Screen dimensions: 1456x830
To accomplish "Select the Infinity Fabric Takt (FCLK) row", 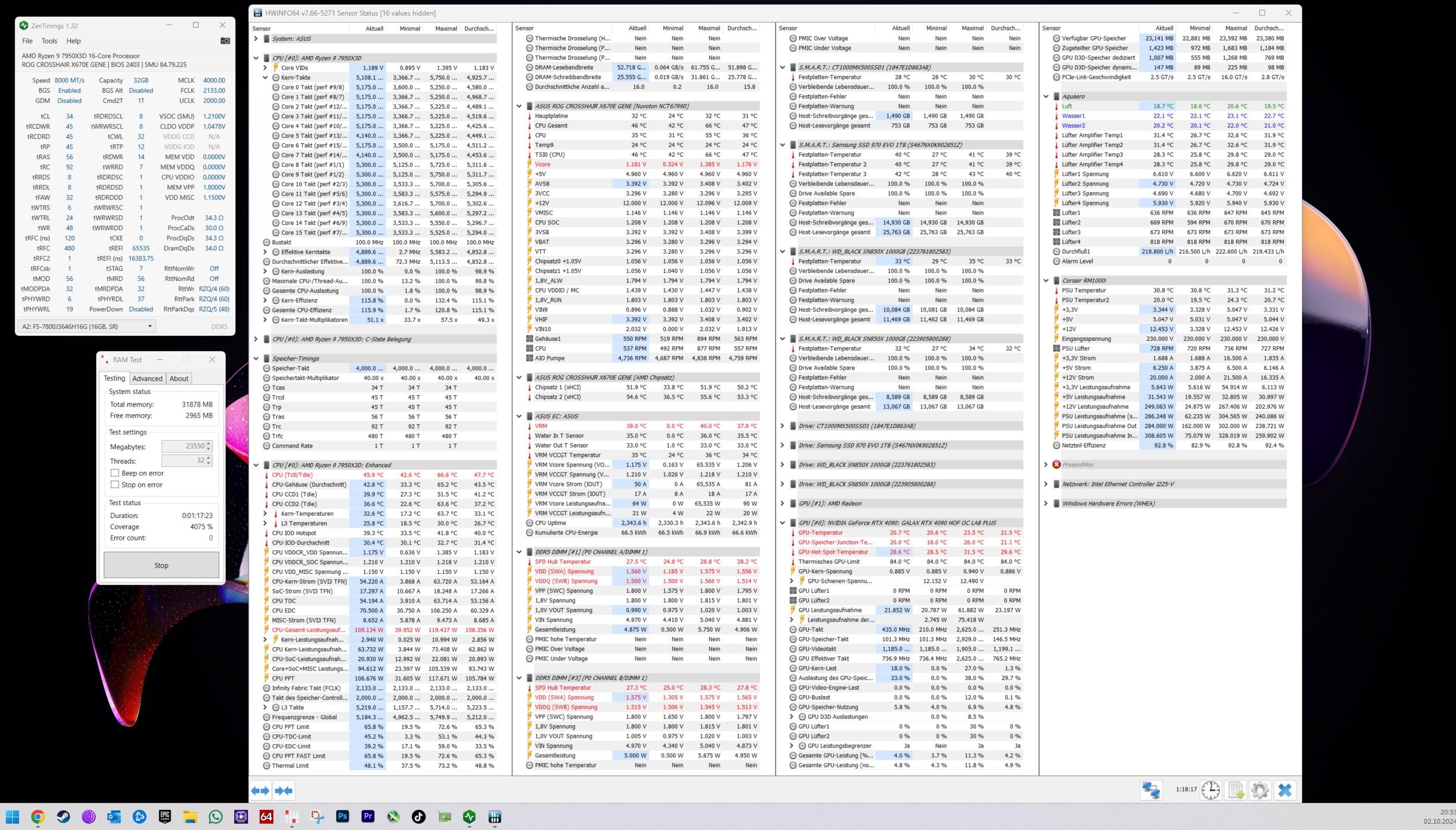I will coord(378,688).
